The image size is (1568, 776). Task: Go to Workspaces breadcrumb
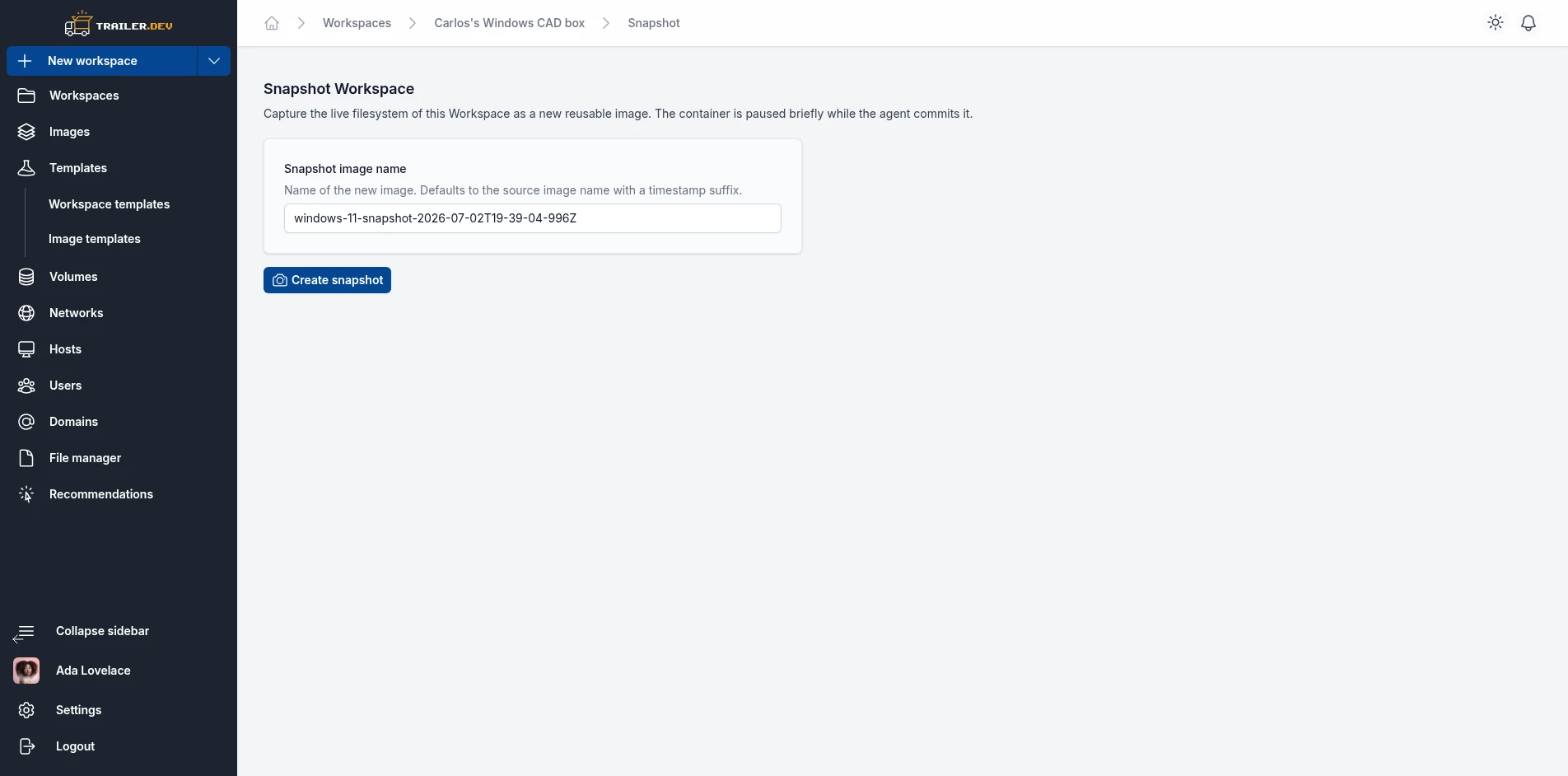[357, 23]
